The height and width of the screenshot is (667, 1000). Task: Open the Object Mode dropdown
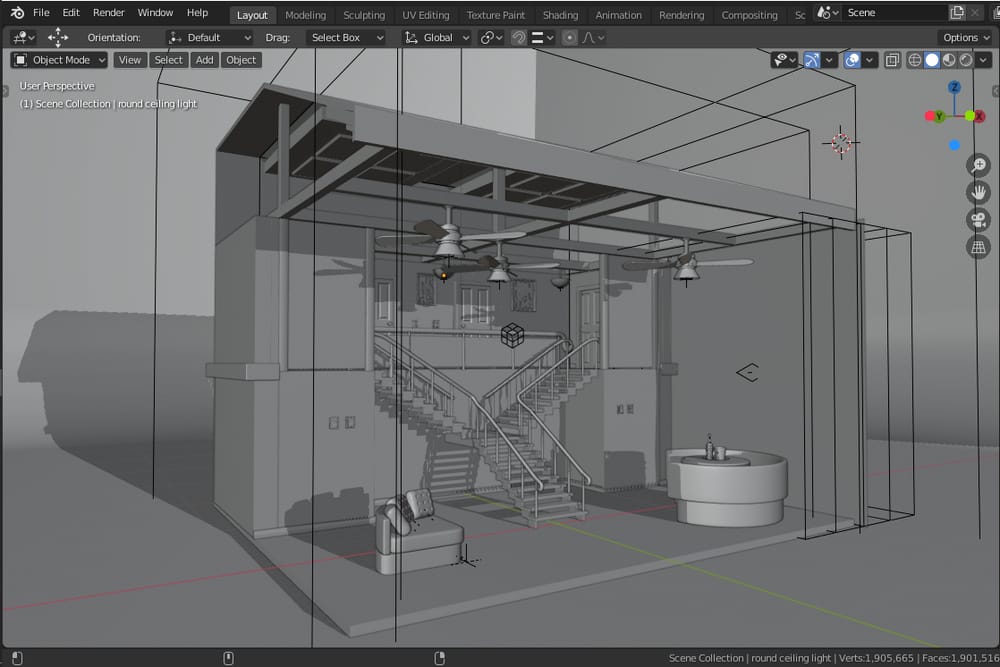coord(59,60)
